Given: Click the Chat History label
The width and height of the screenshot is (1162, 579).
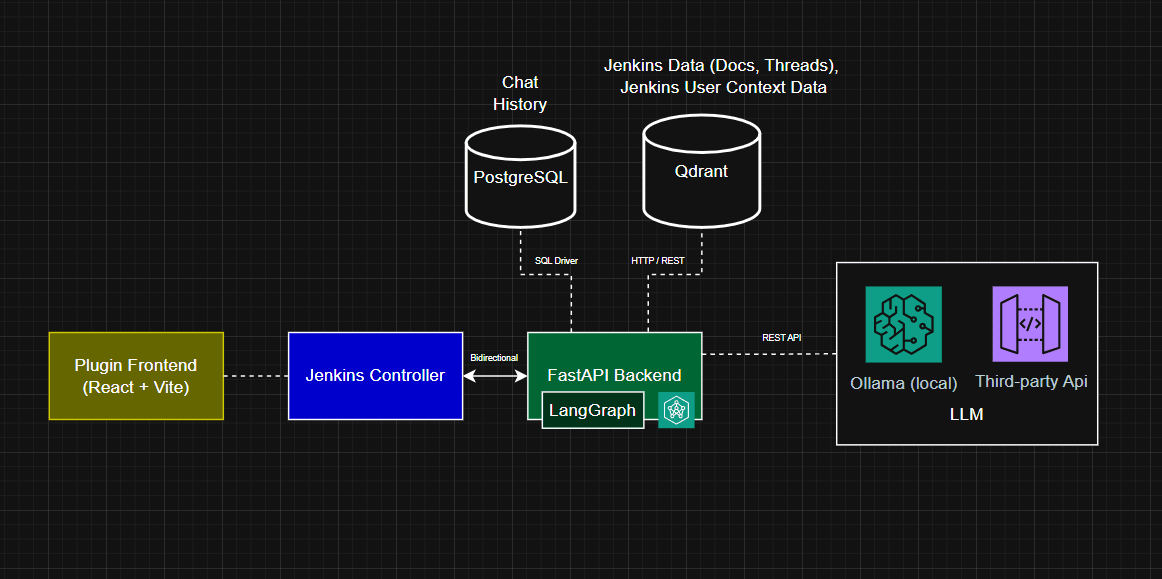Looking at the screenshot, I should tap(520, 93).
